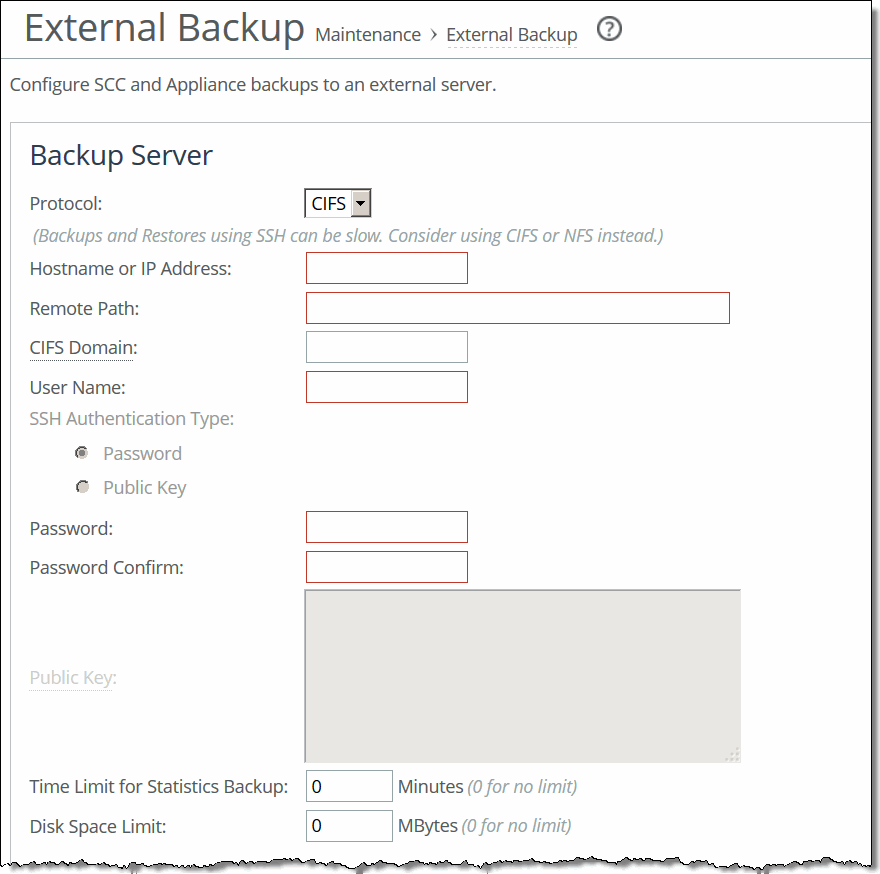Click the Password input field

pos(386,526)
